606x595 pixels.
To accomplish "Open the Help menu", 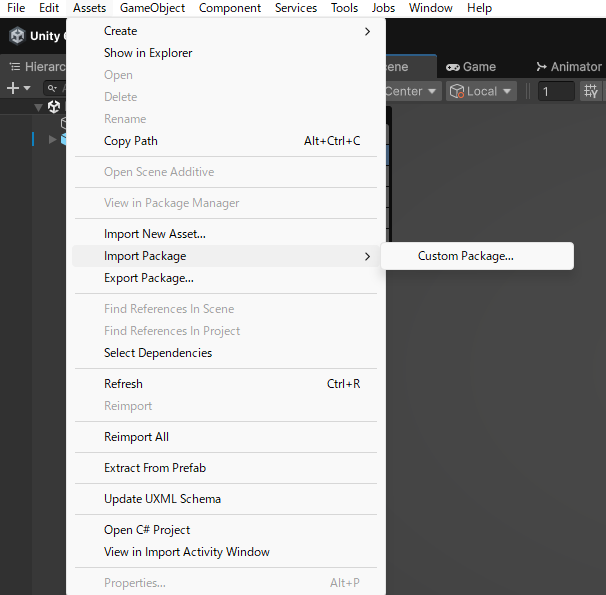I will point(479,8).
